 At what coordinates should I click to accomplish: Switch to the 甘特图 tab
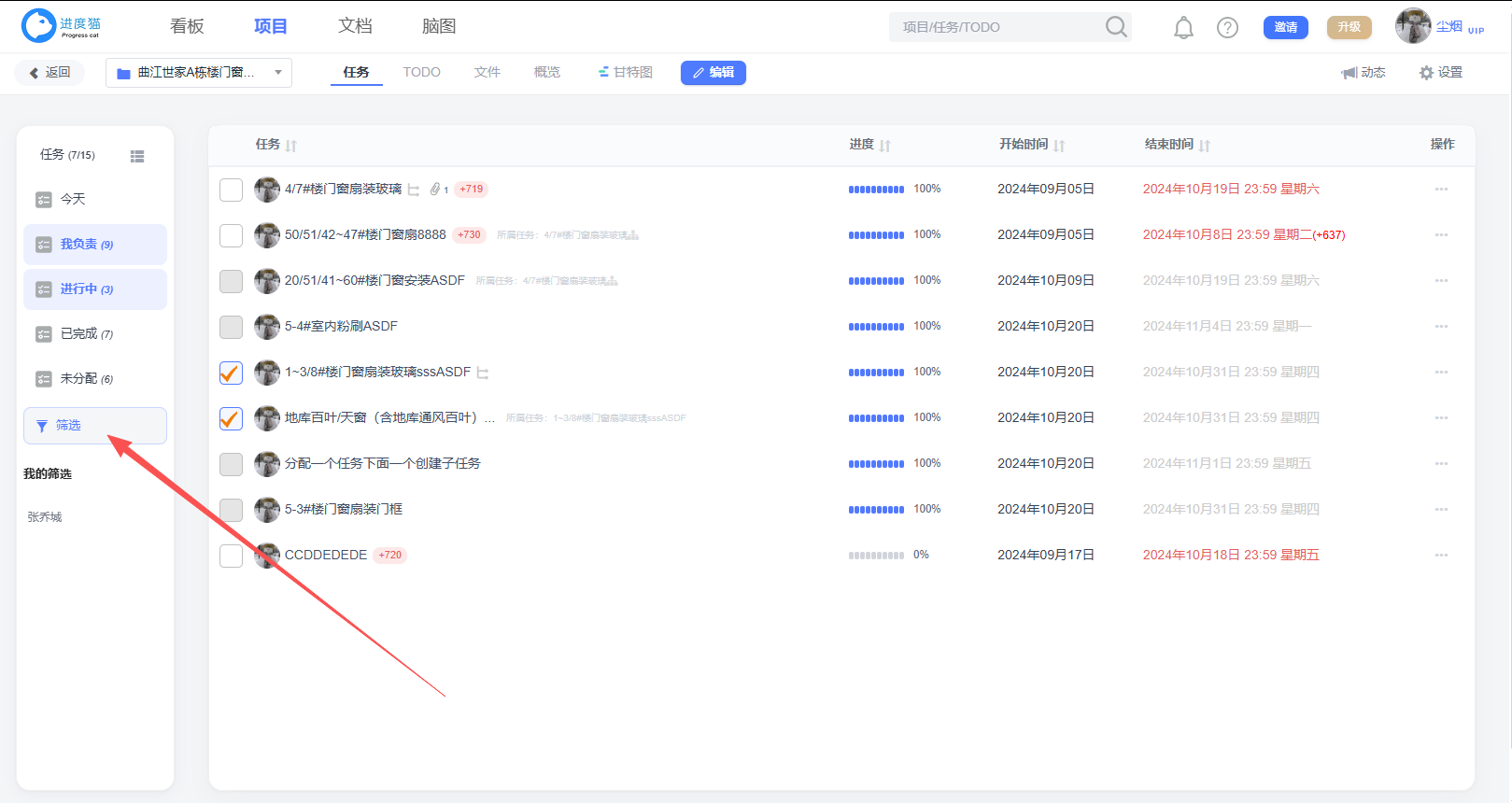[x=626, y=72]
